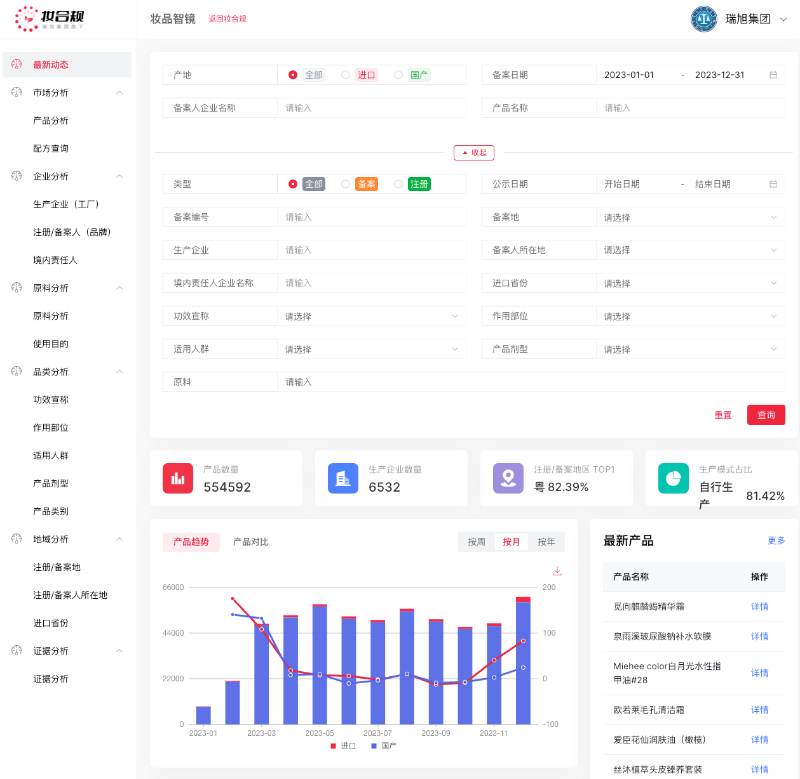800x779 pixels.
Task: Click the calendar icon in 备案日期 field
Action: [x=773, y=75]
